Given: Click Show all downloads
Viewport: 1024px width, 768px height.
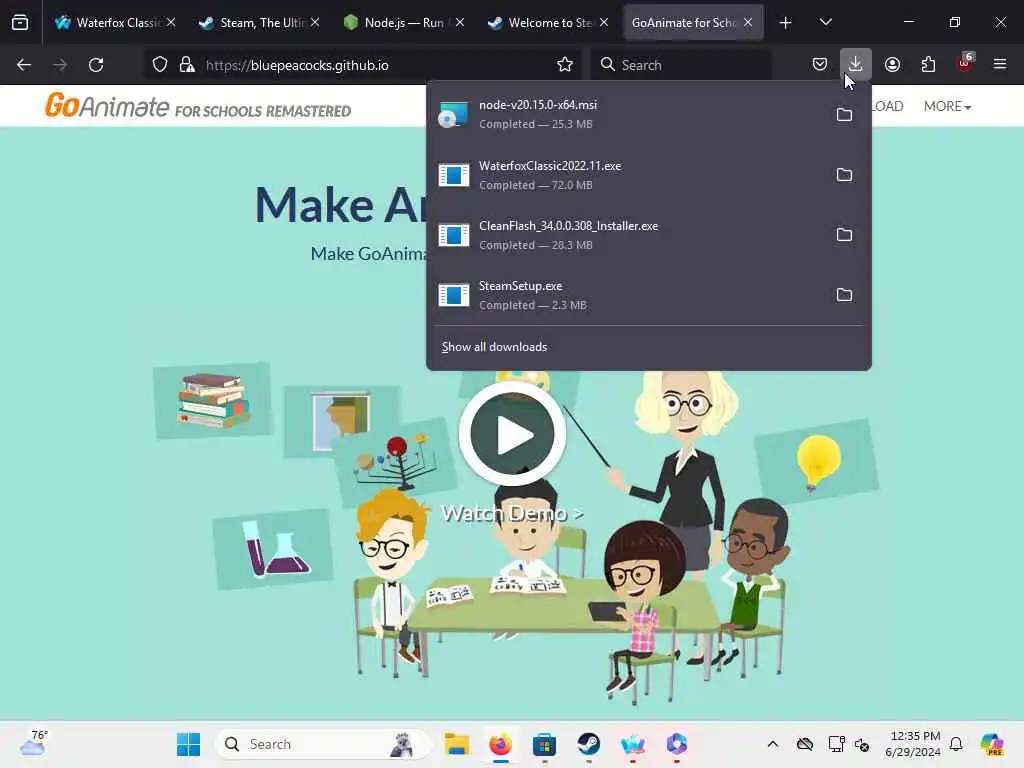Looking at the screenshot, I should tap(494, 347).
